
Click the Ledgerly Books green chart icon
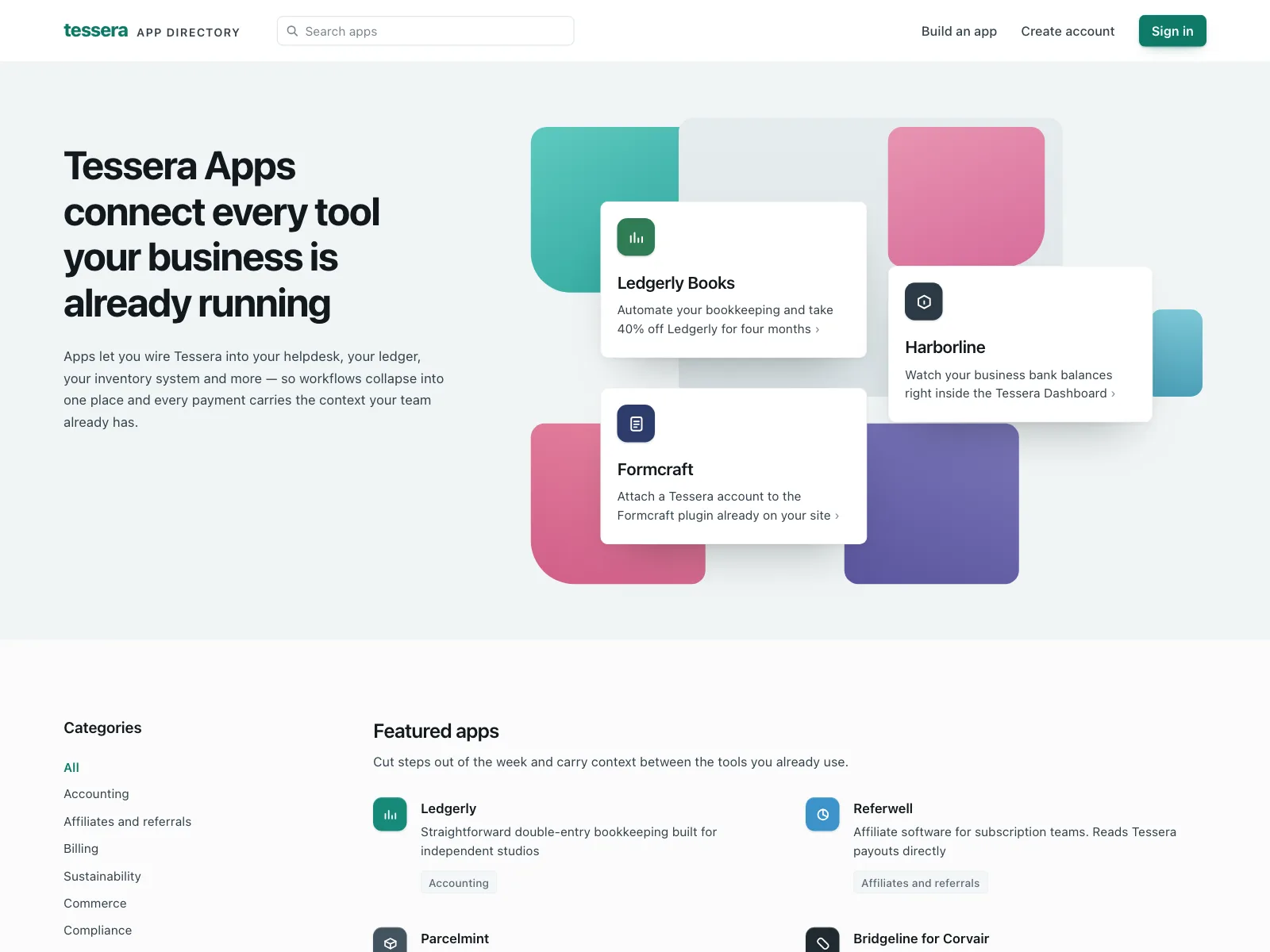(x=636, y=237)
